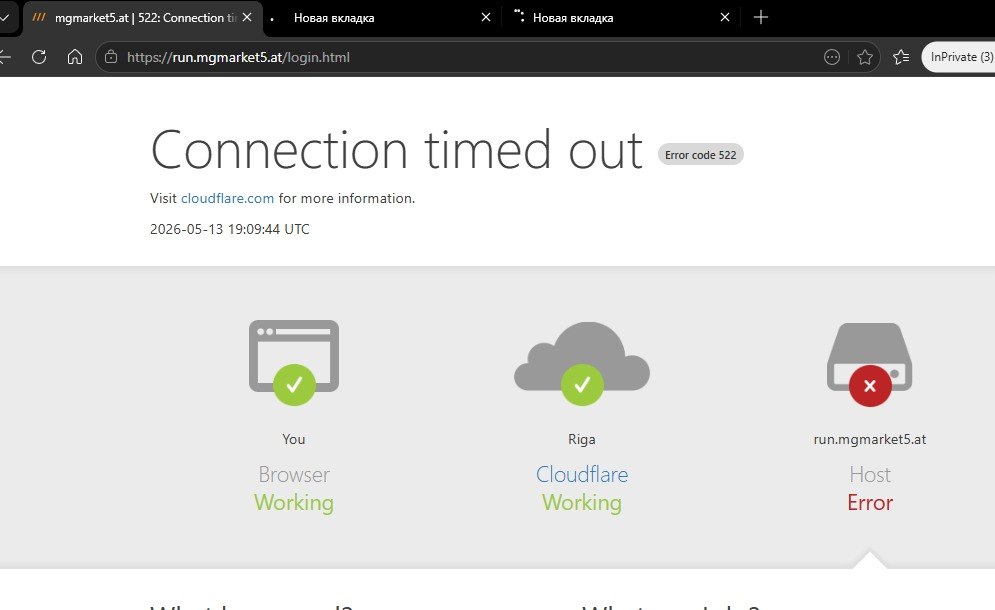Close the mgmarket5.at tab
The width and height of the screenshot is (995, 610).
coord(247,18)
